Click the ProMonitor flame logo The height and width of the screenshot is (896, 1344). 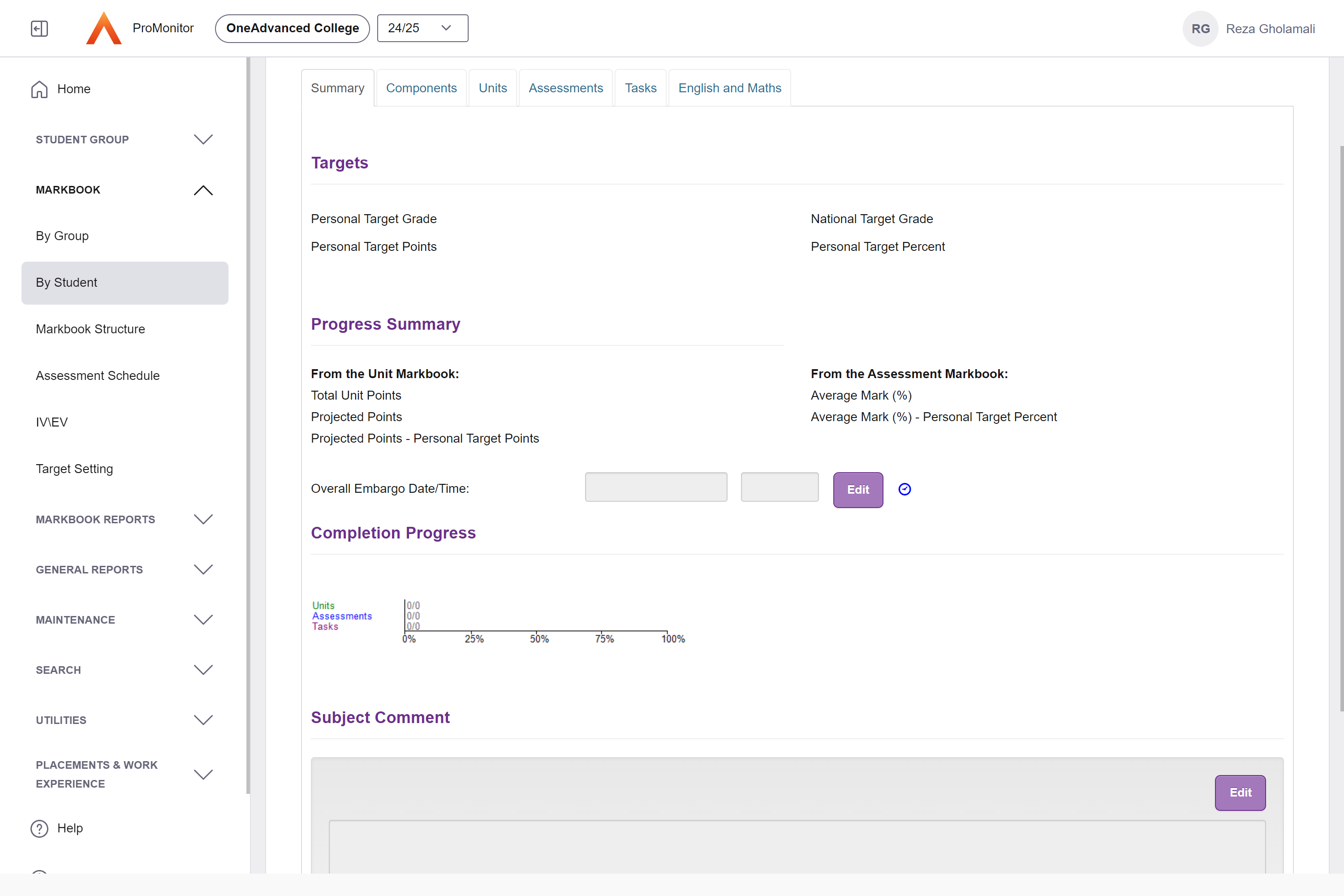103,29
